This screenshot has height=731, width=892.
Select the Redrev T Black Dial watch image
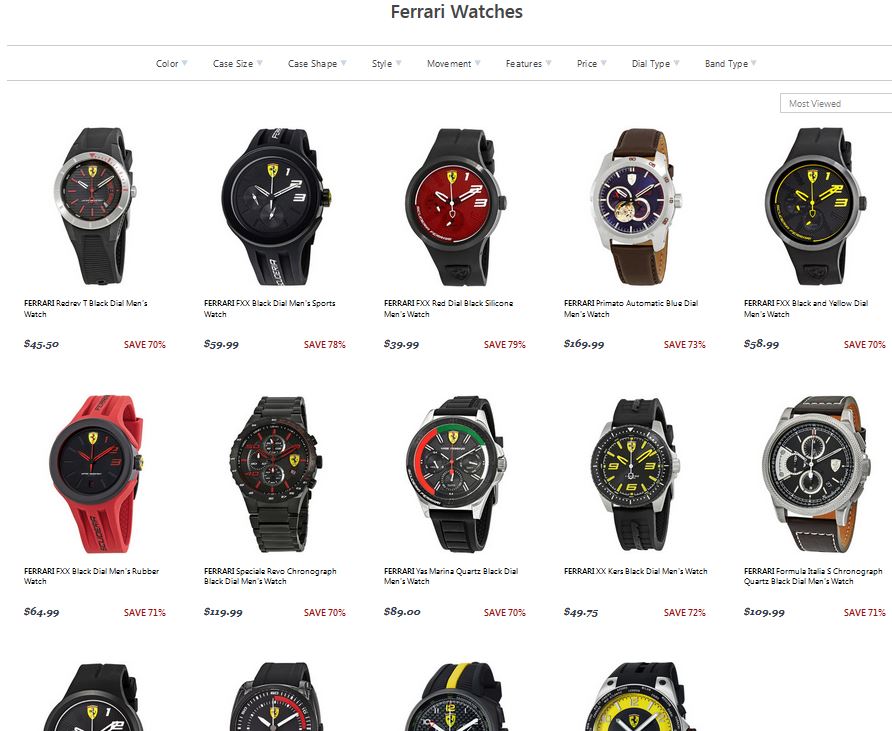pyautogui.click(x=95, y=206)
